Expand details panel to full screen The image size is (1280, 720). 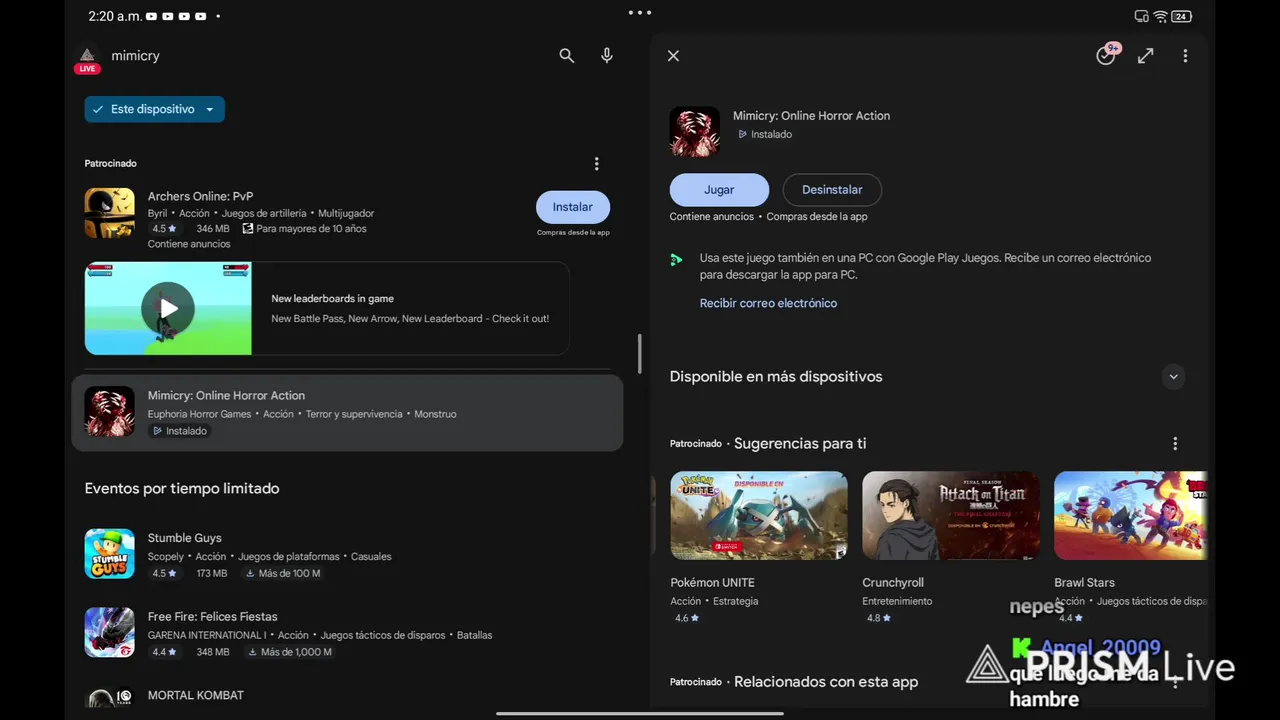pos(1146,56)
